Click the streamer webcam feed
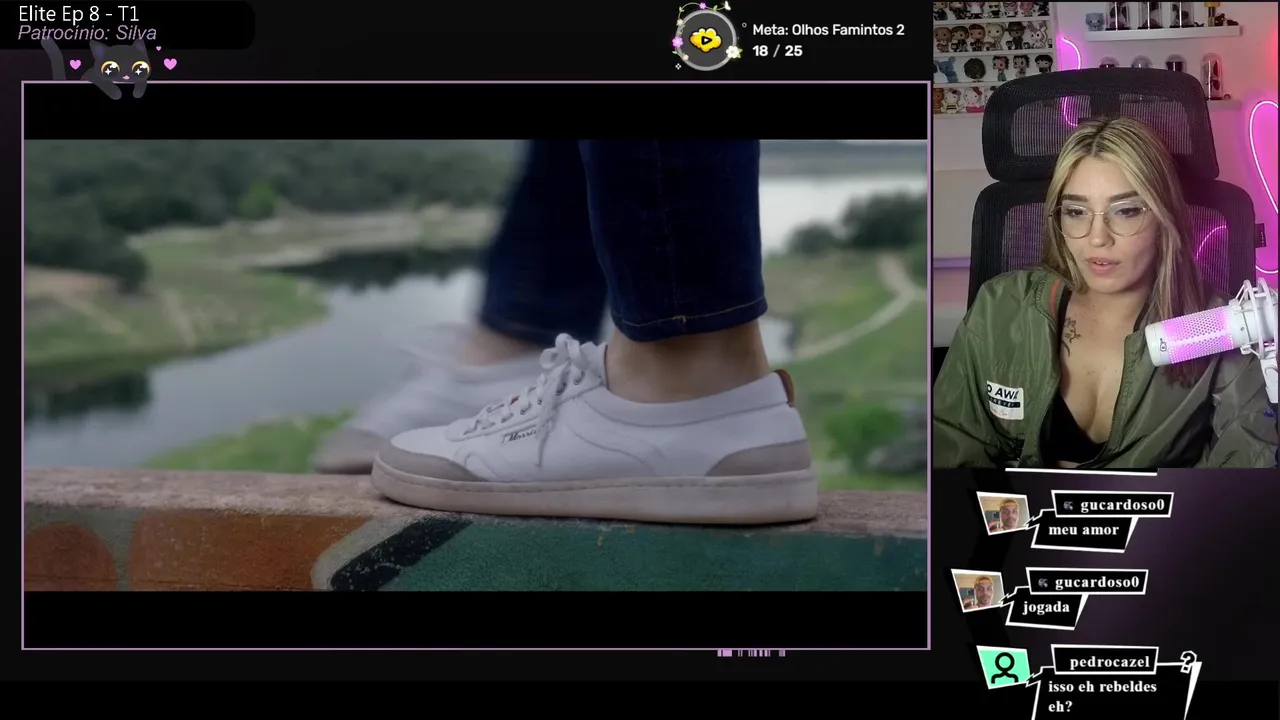 pyautogui.click(x=1106, y=234)
